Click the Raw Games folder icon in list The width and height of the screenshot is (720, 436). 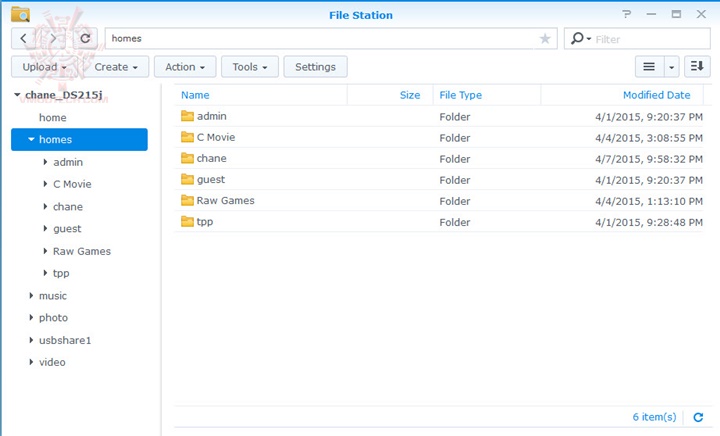tap(187, 201)
